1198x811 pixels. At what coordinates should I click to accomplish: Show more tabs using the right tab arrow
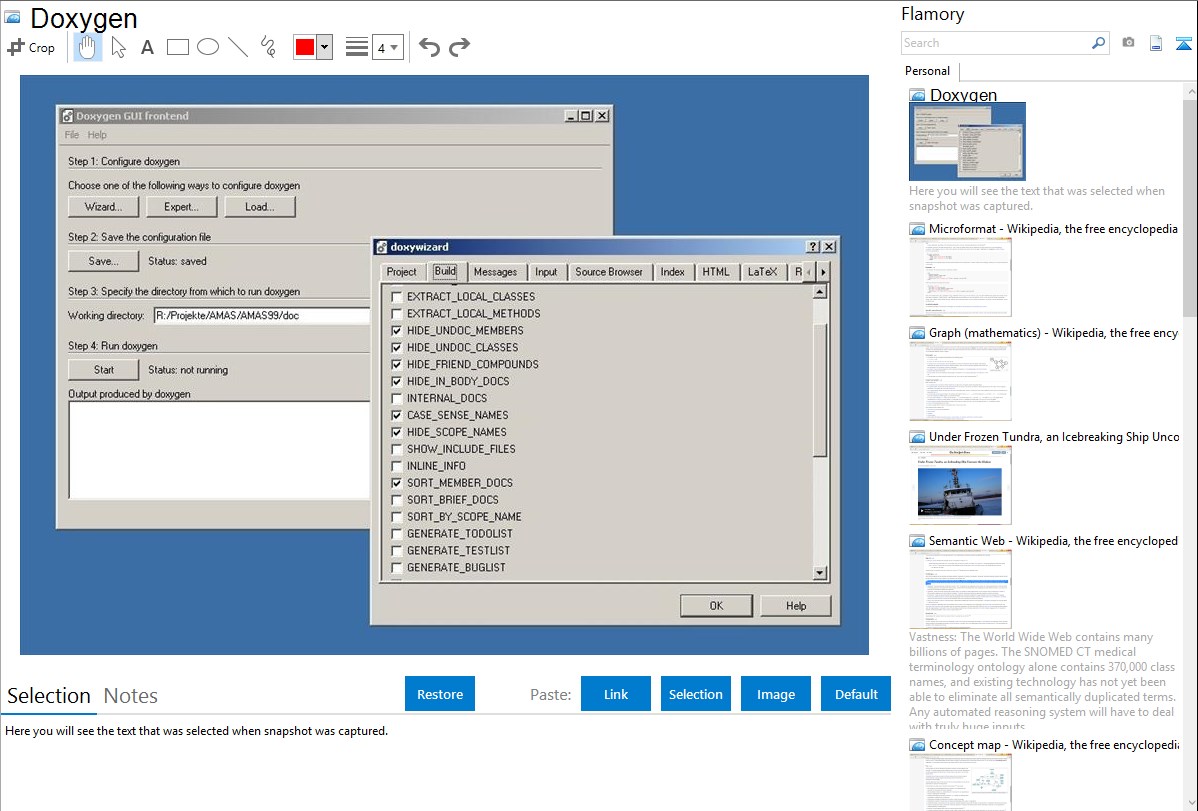pyautogui.click(x=823, y=272)
